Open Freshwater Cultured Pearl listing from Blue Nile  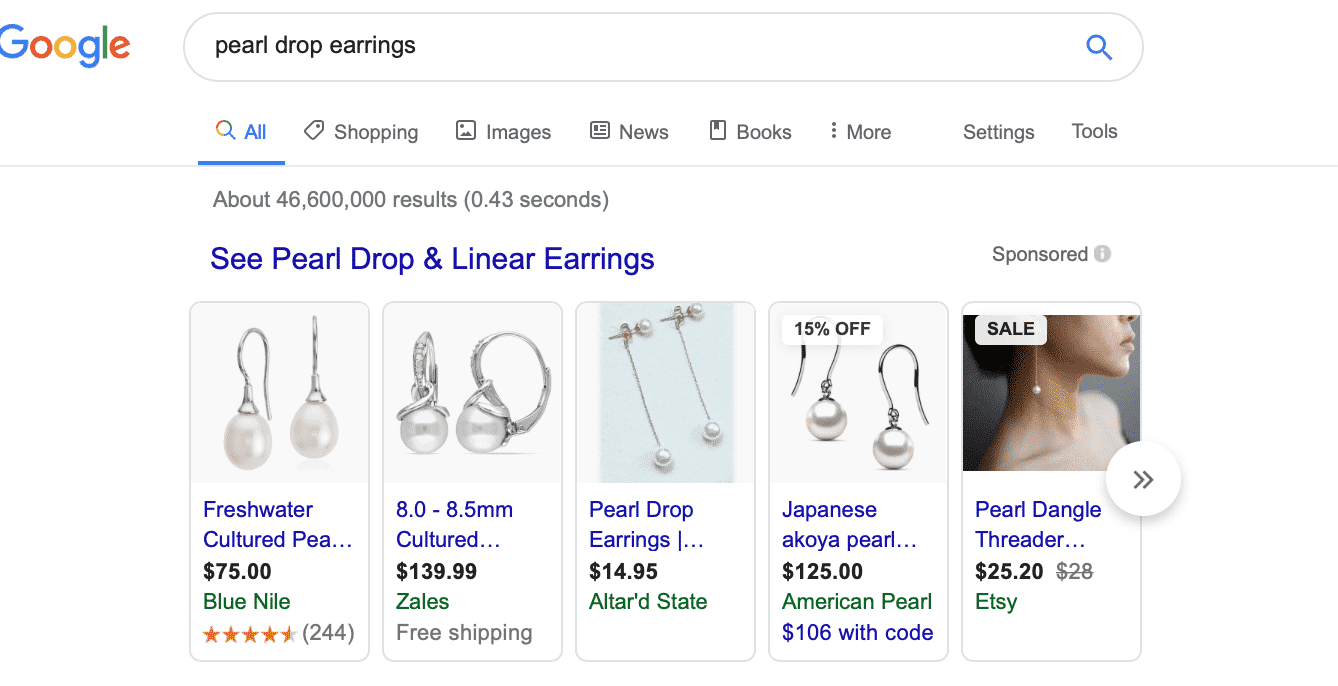tap(278, 524)
